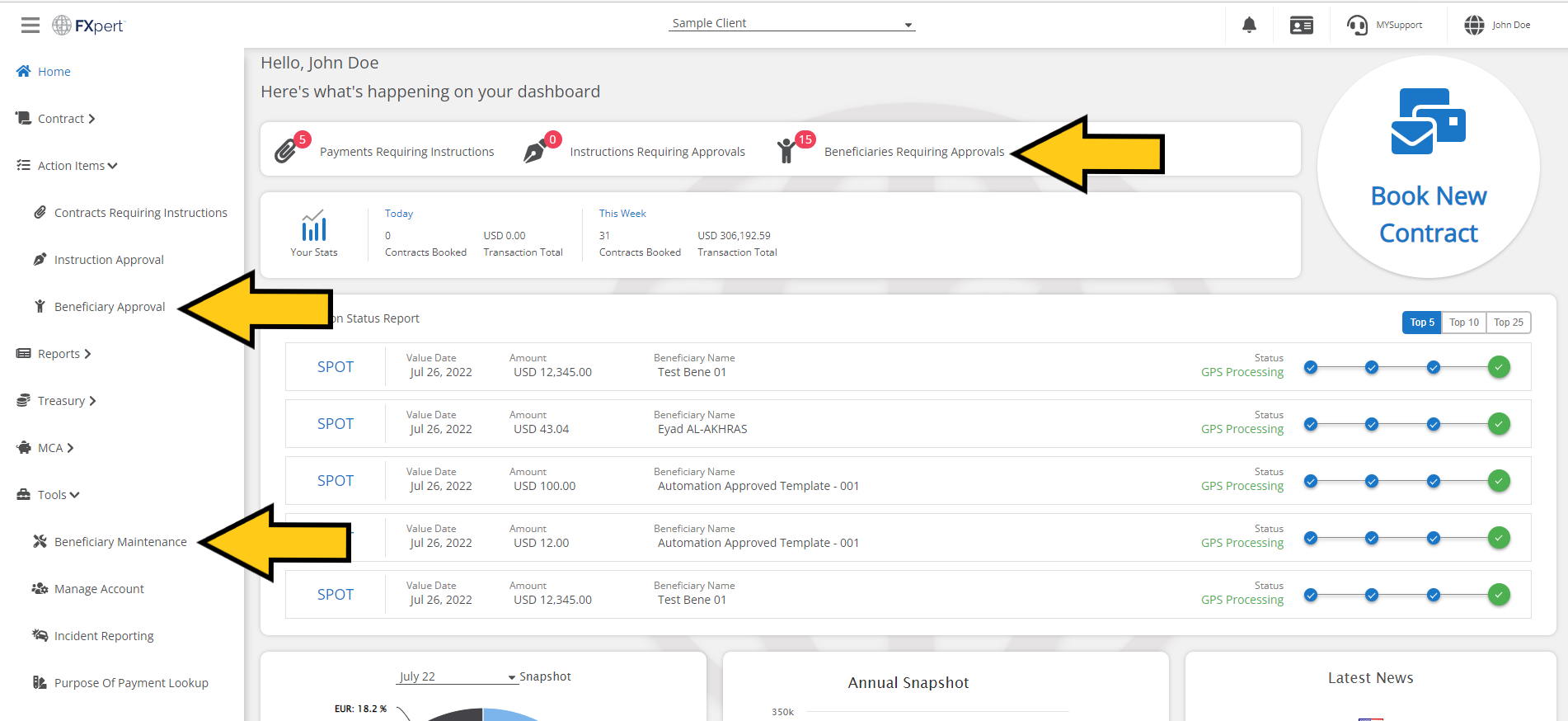Viewport: 1568px width, 721px height.
Task: Click the Home house icon
Action: 24,71
